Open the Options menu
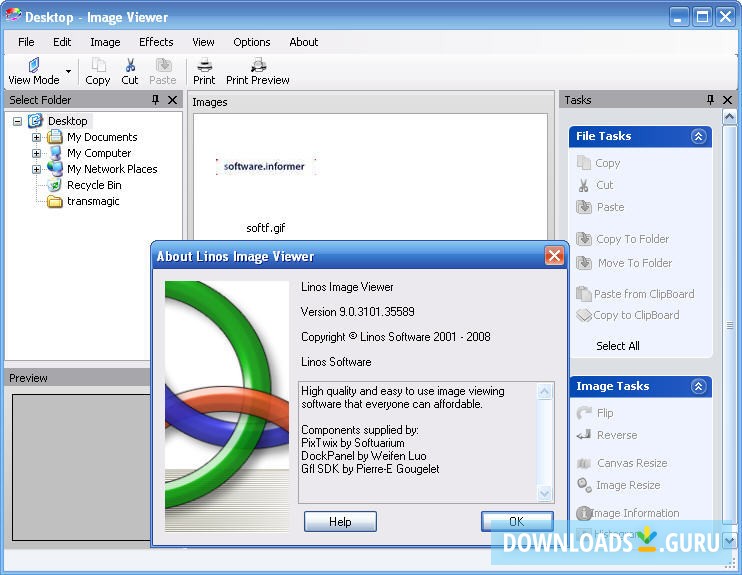Viewport: 742px width, 575px height. click(x=252, y=42)
